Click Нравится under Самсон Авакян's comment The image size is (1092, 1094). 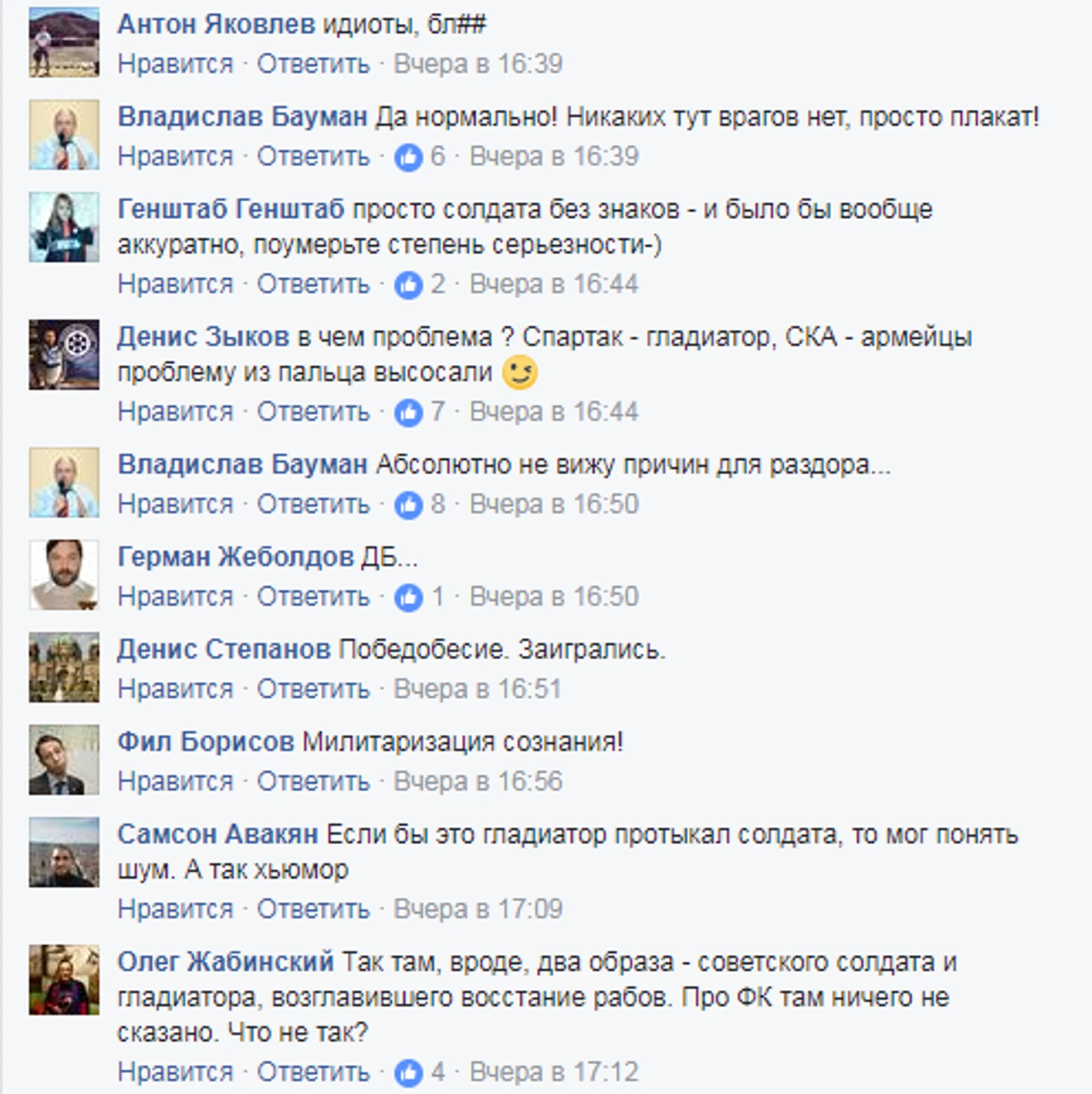(176, 910)
